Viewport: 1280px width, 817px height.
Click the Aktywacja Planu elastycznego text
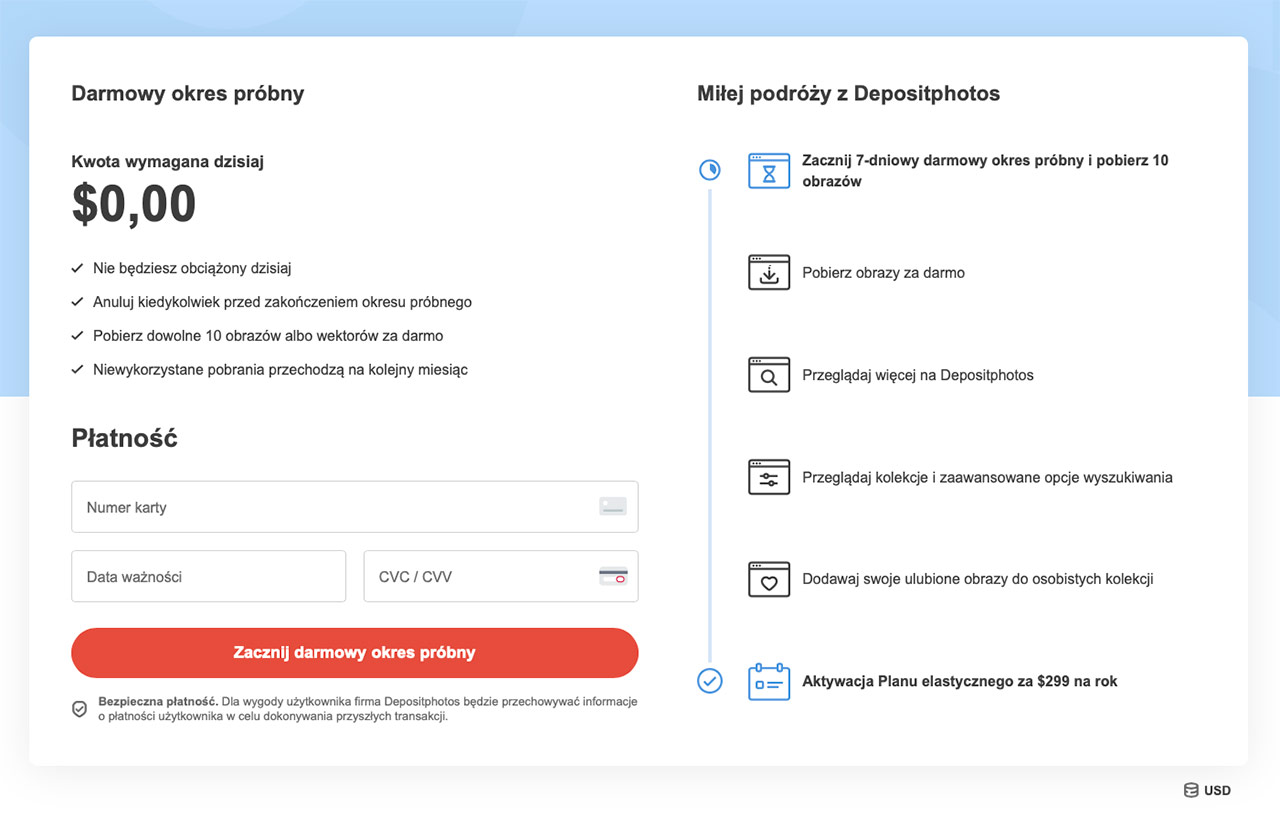point(959,682)
